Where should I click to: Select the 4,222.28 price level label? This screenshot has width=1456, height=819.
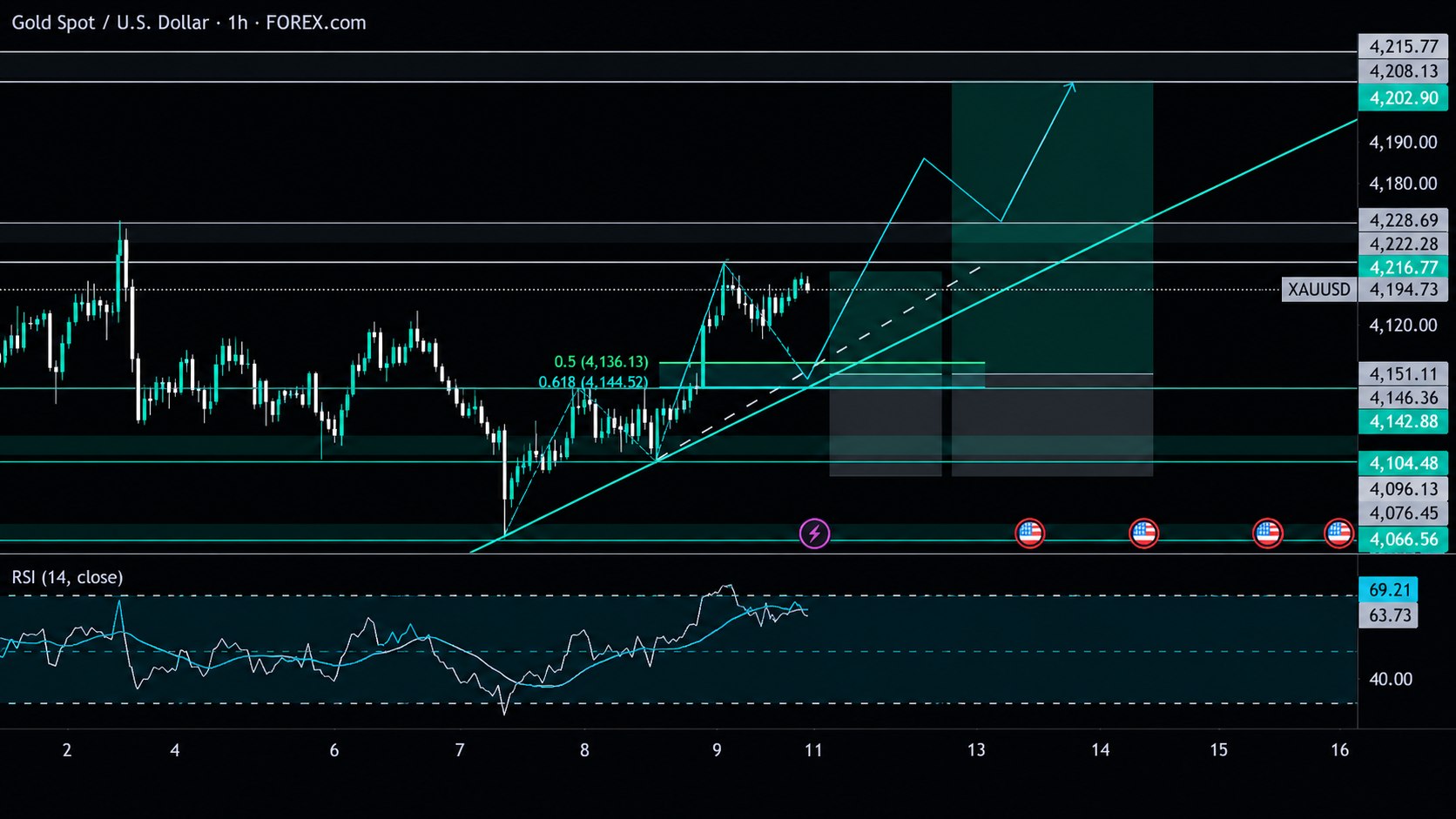[x=1404, y=244]
